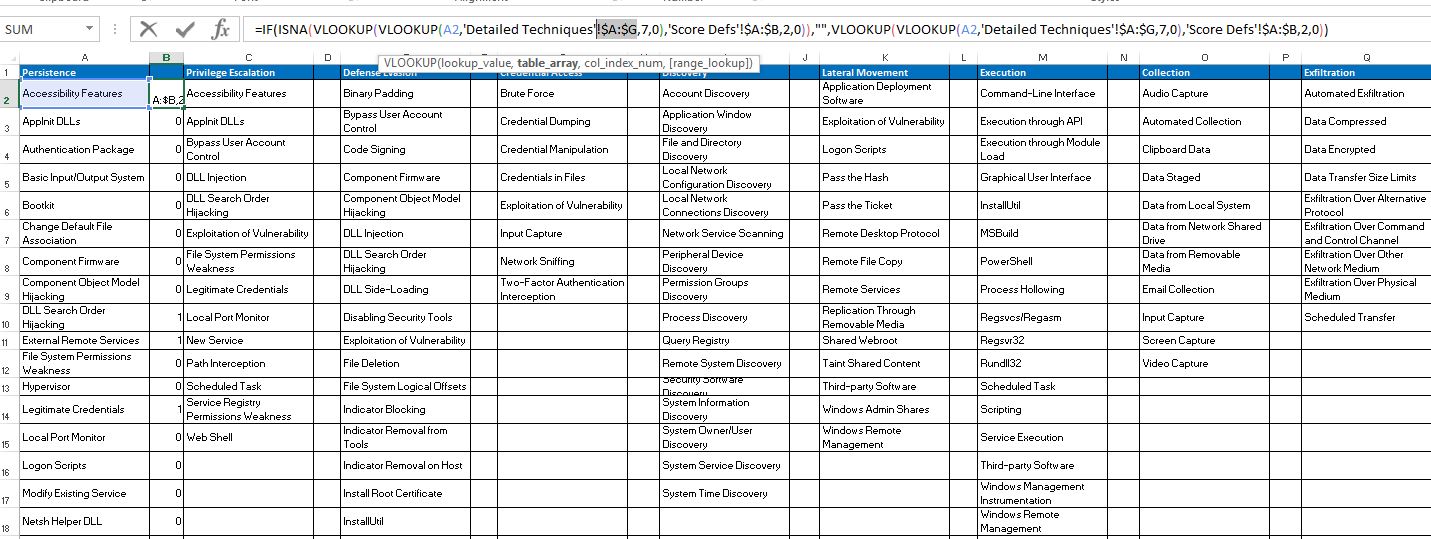Select row 18 header

point(10,521)
